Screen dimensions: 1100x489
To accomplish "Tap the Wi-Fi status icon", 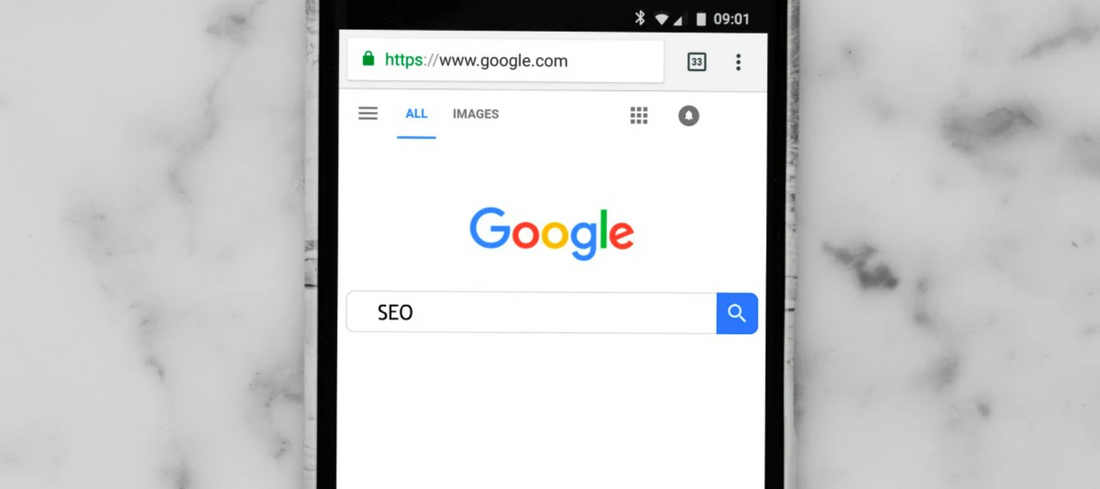I will pyautogui.click(x=662, y=20).
